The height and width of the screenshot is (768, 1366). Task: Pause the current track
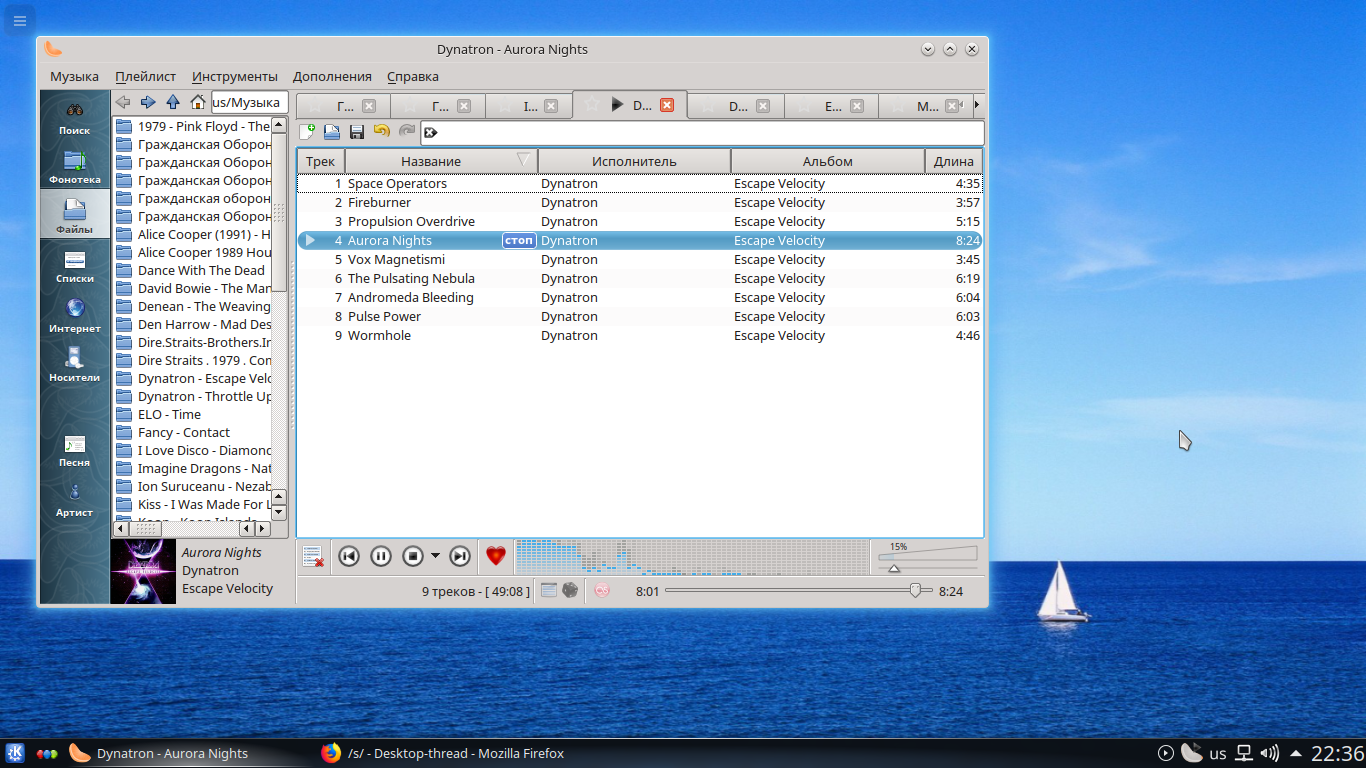pyautogui.click(x=380, y=556)
